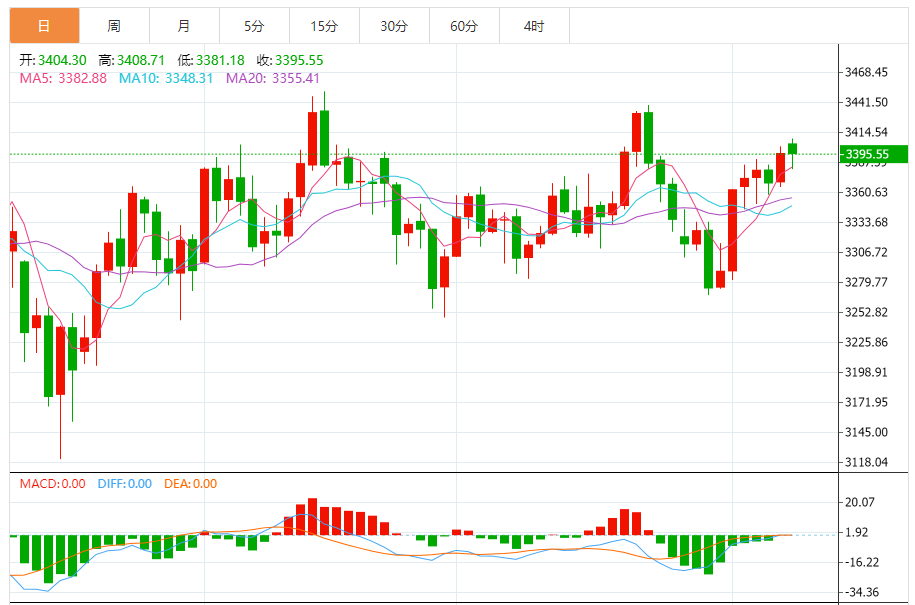Click the 3360.63 price axis label

[x=867, y=192]
